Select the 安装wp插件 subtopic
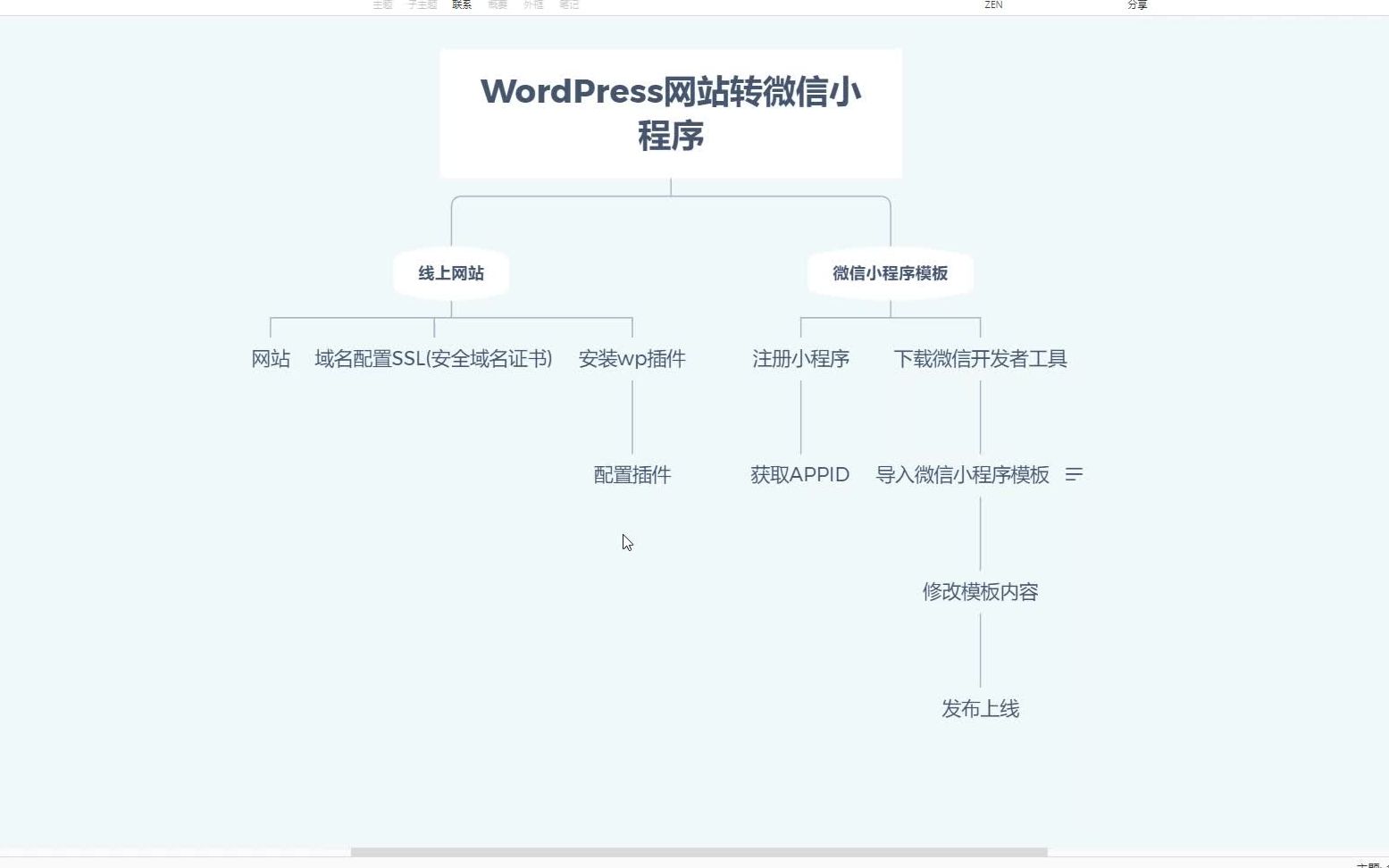 click(632, 359)
